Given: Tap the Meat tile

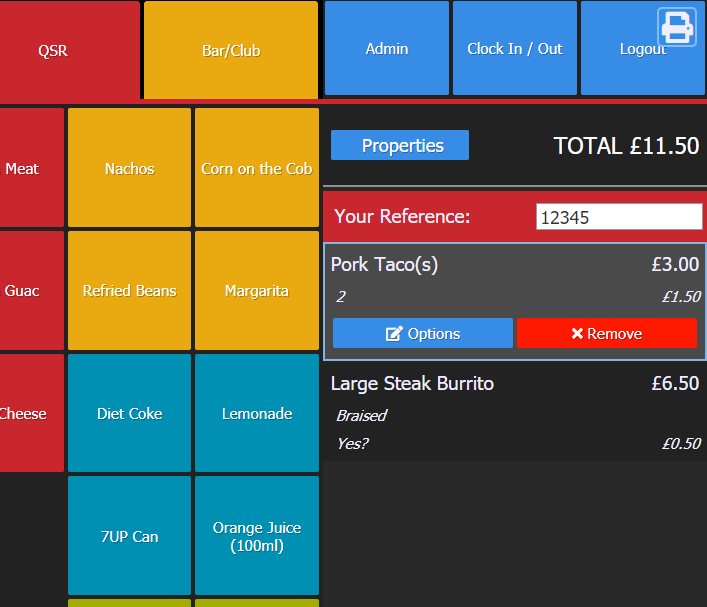Looking at the screenshot, I should (x=32, y=167).
